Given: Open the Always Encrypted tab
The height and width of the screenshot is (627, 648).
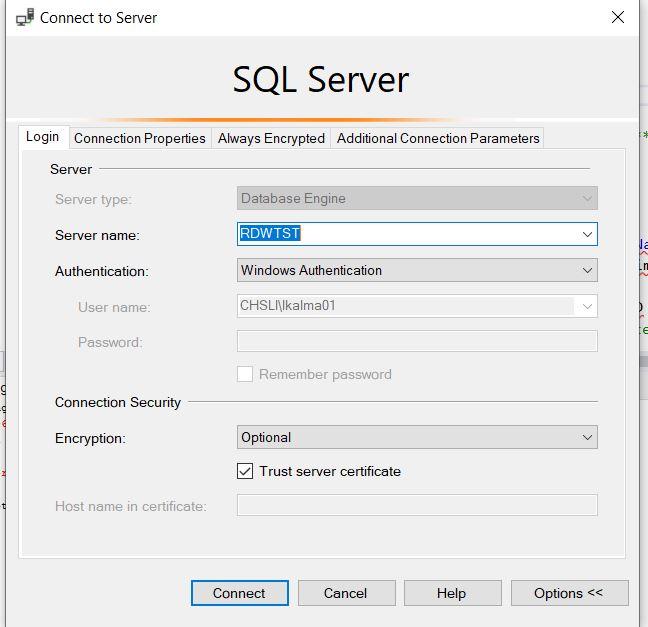Looking at the screenshot, I should coord(271,138).
